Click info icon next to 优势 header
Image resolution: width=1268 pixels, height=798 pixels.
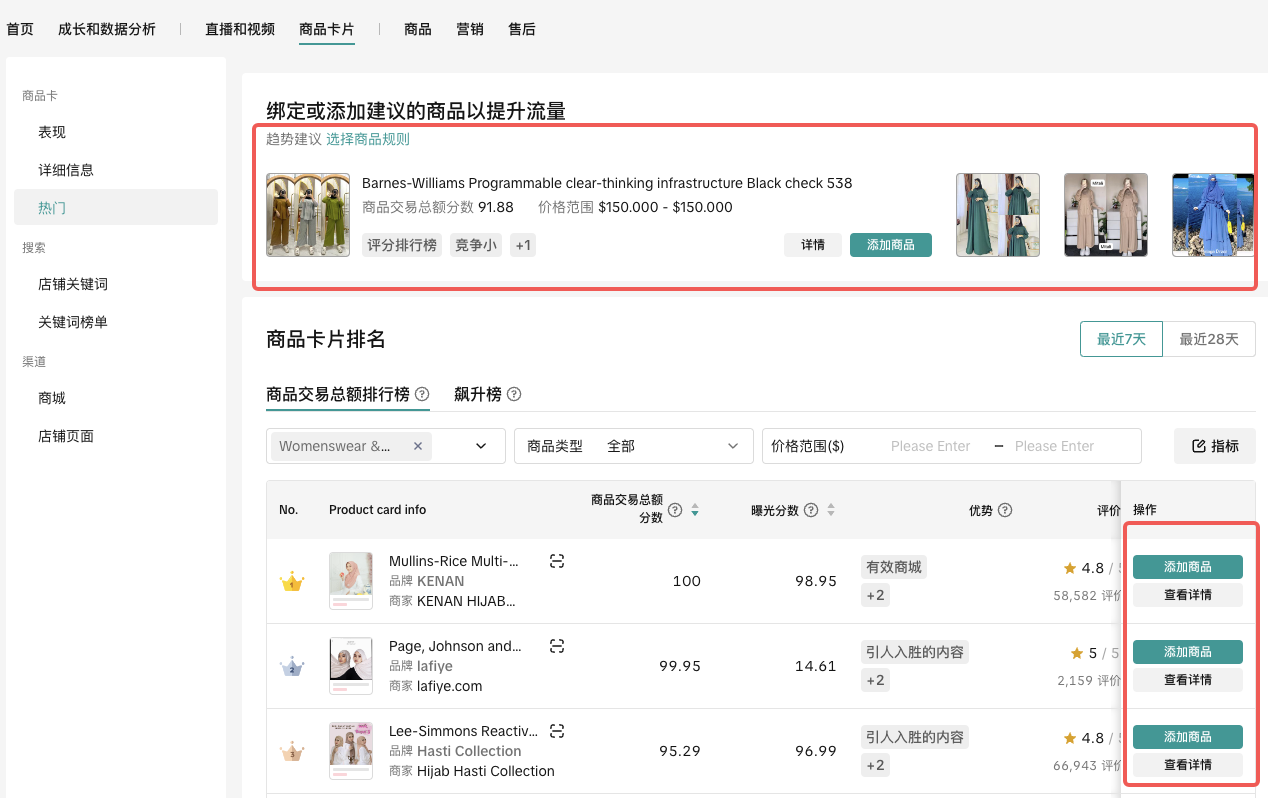click(1005, 510)
